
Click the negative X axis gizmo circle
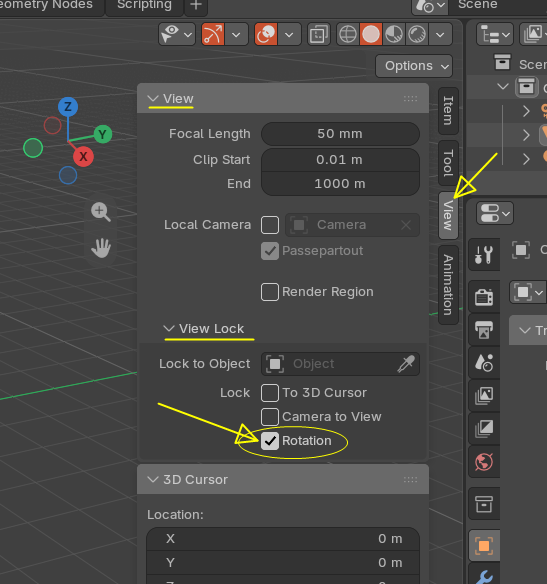[x=53, y=125]
